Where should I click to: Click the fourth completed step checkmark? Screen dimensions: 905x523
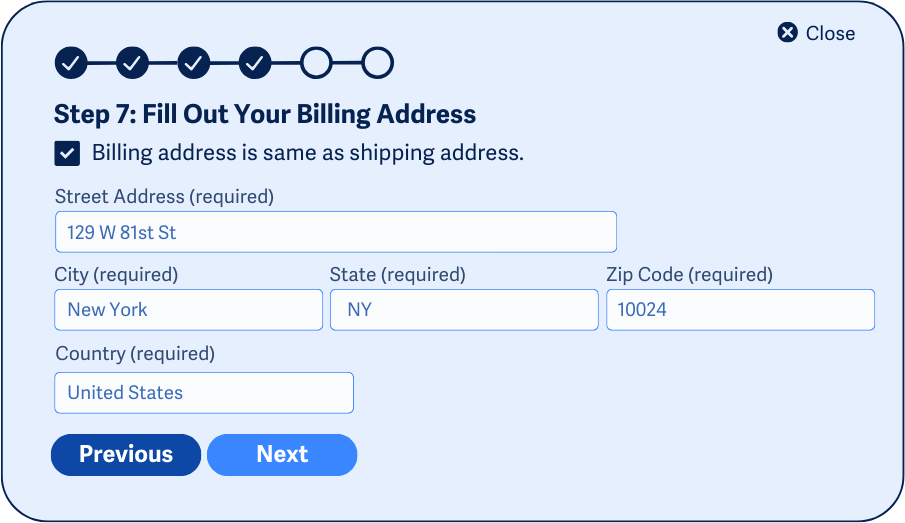point(255,63)
